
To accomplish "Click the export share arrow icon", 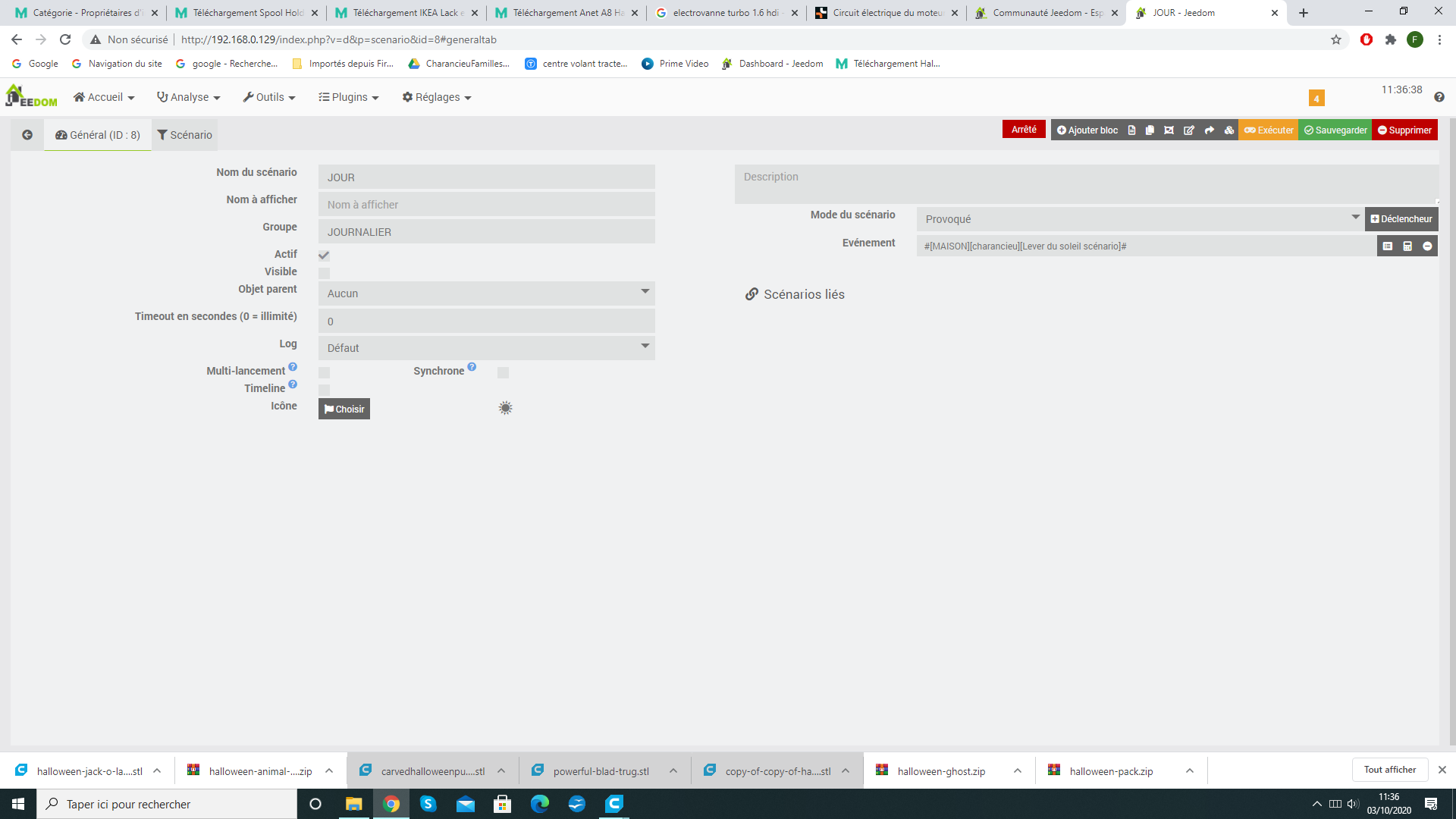I will [x=1210, y=130].
